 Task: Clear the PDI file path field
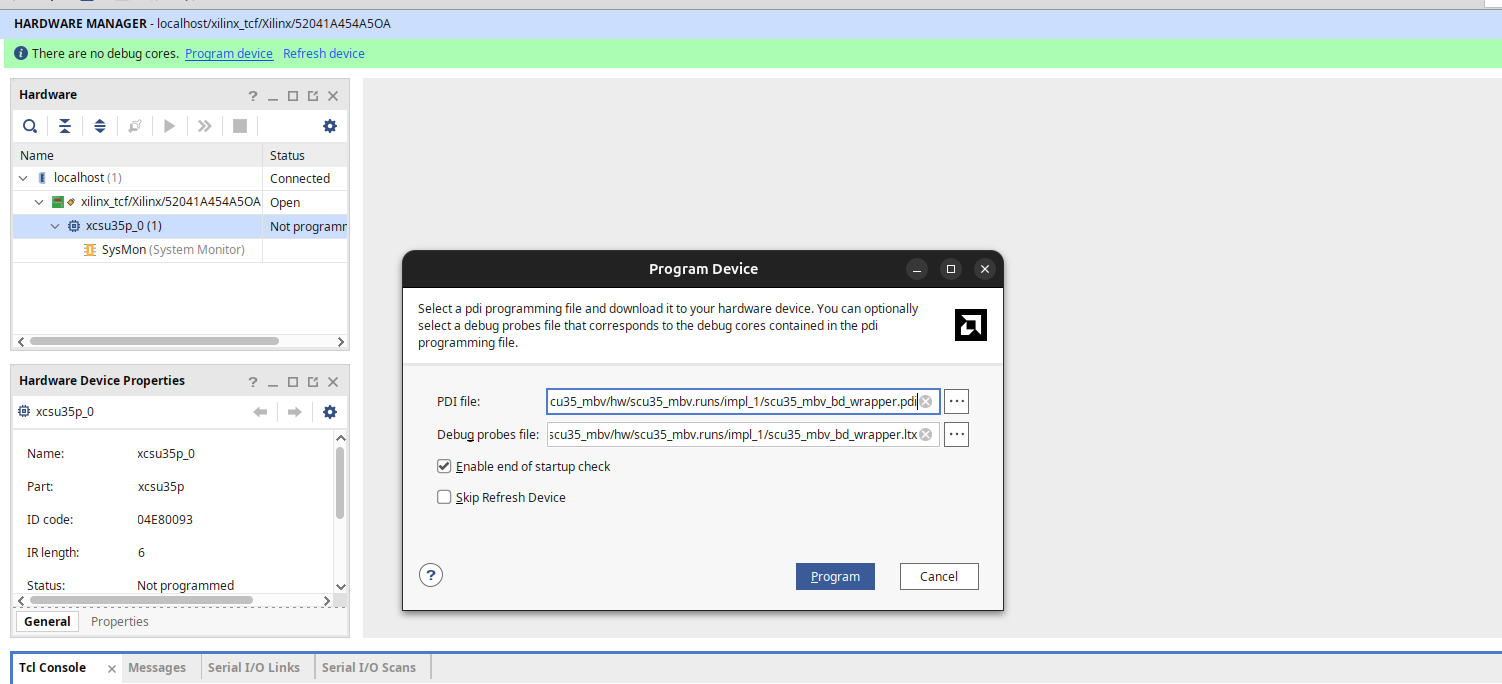coord(926,402)
